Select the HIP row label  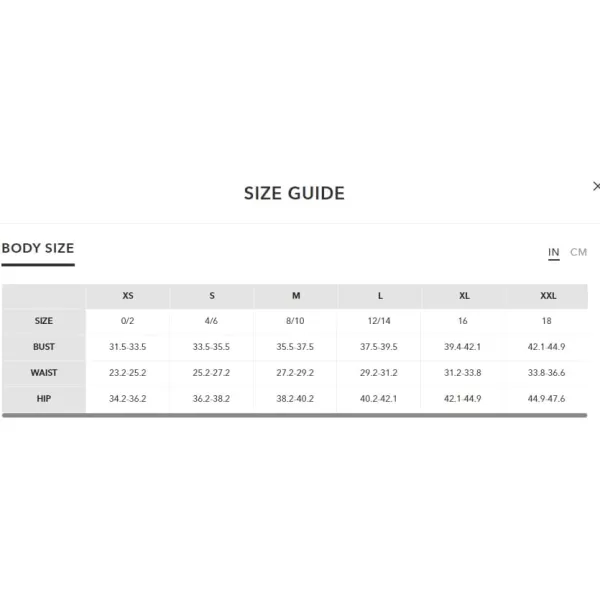(x=44, y=399)
